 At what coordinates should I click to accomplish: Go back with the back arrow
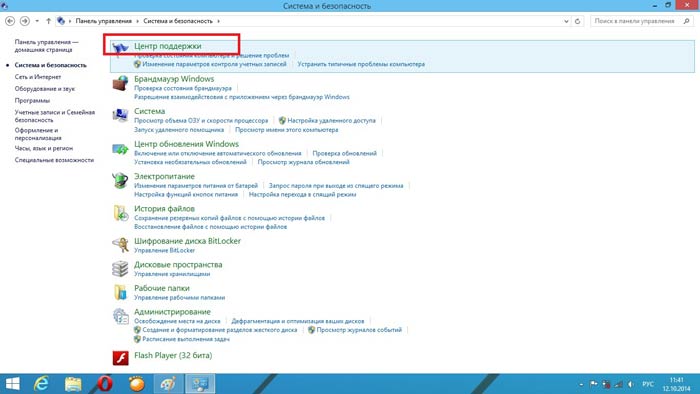(10, 21)
